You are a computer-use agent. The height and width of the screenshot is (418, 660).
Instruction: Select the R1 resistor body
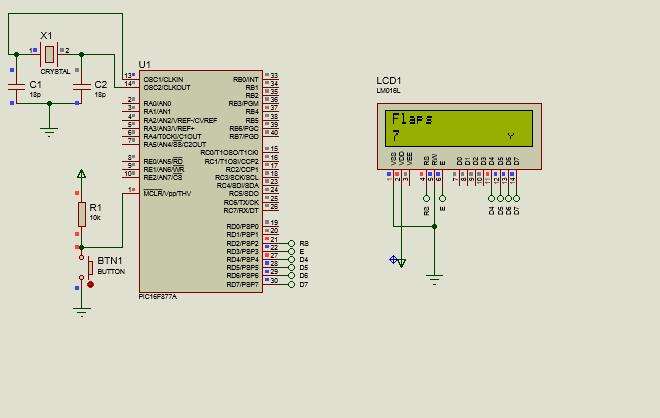pyautogui.click(x=82, y=214)
